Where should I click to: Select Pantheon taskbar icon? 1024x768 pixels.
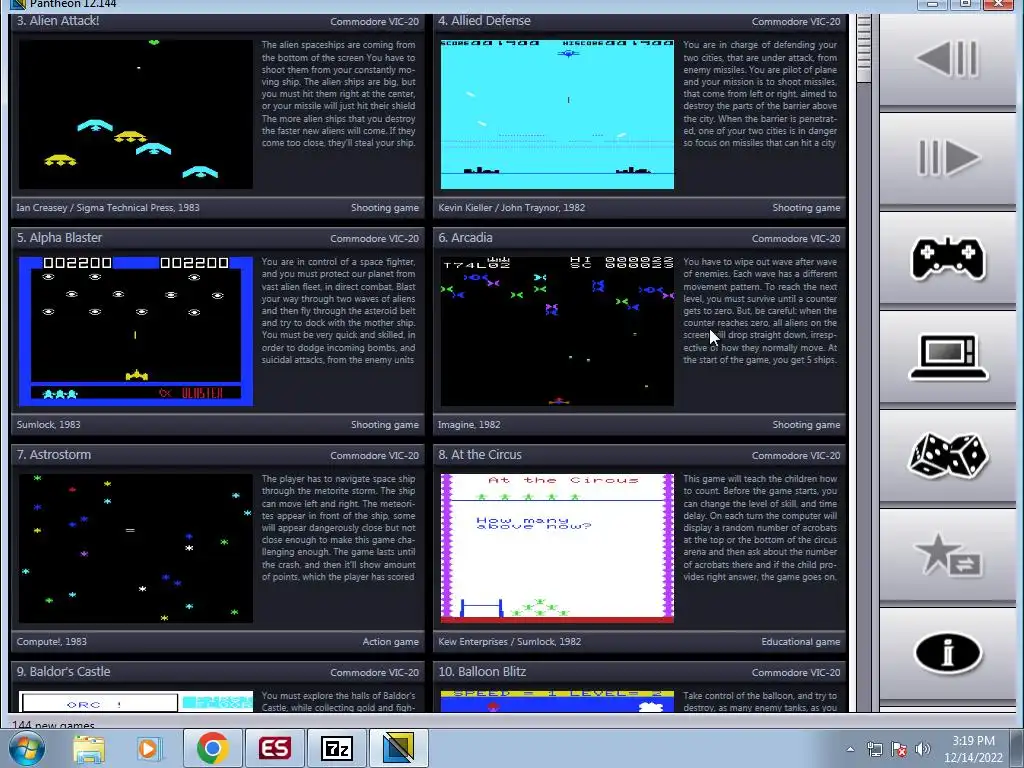398,748
